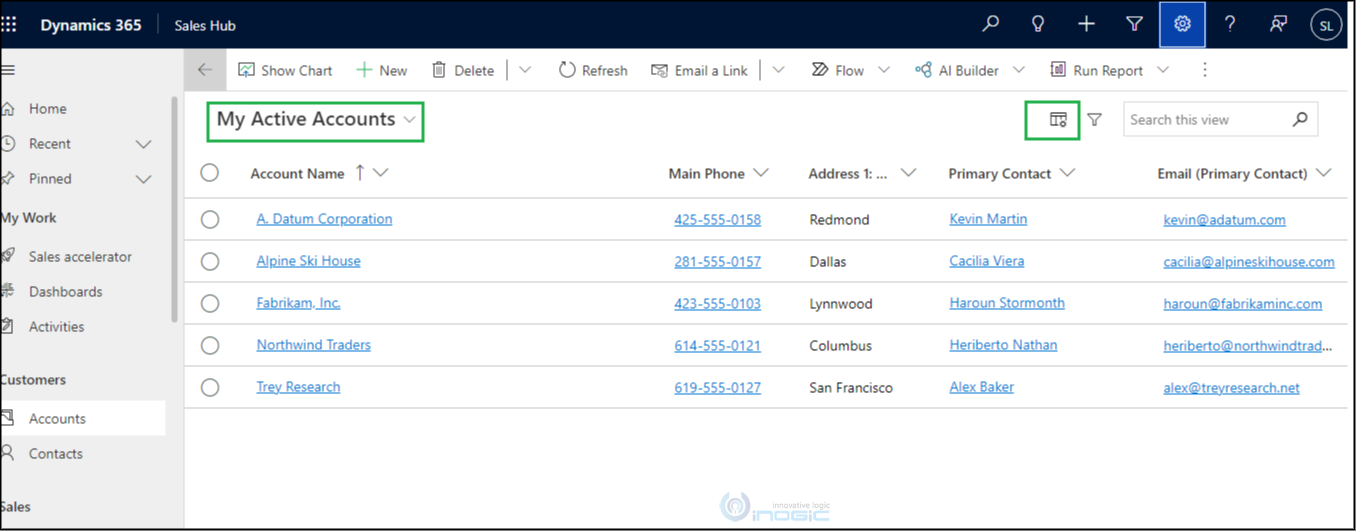Click Run Report command
The image size is (1356, 531).
point(1097,70)
